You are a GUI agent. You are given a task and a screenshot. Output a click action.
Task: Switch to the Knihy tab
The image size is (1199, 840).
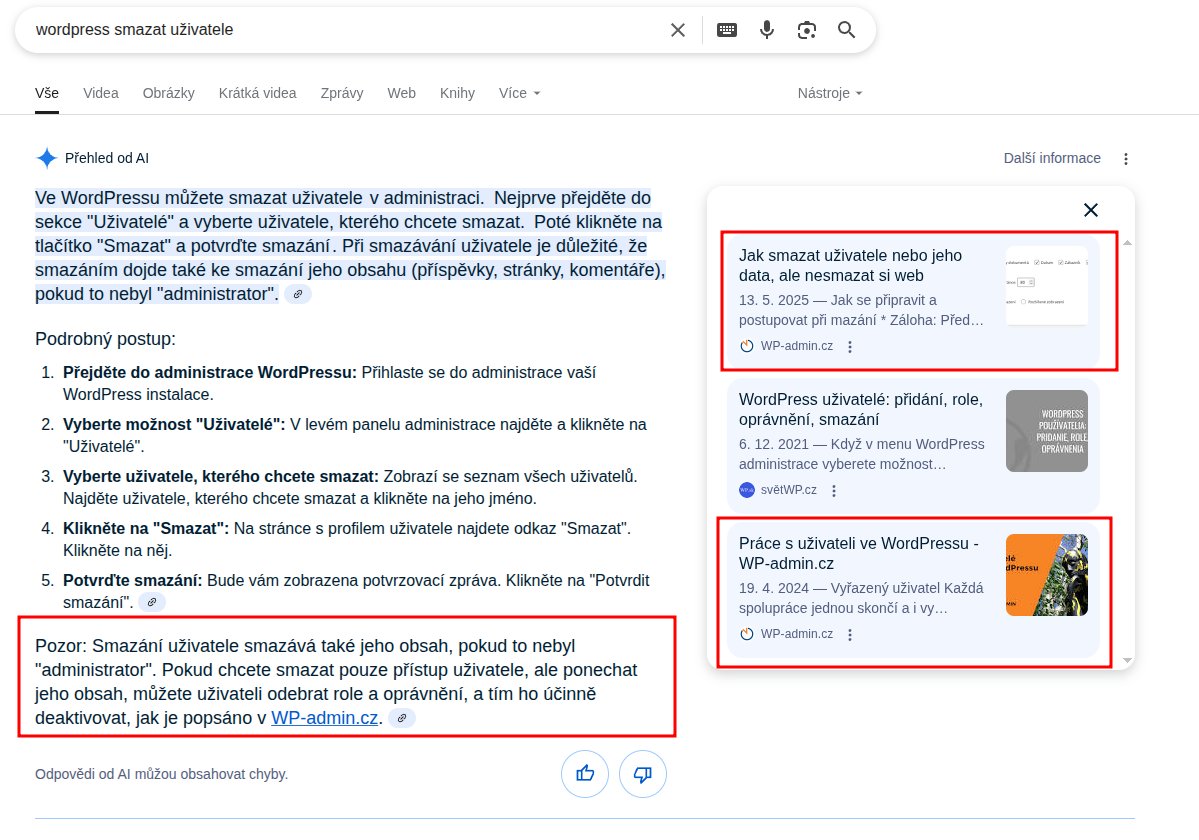coord(457,93)
